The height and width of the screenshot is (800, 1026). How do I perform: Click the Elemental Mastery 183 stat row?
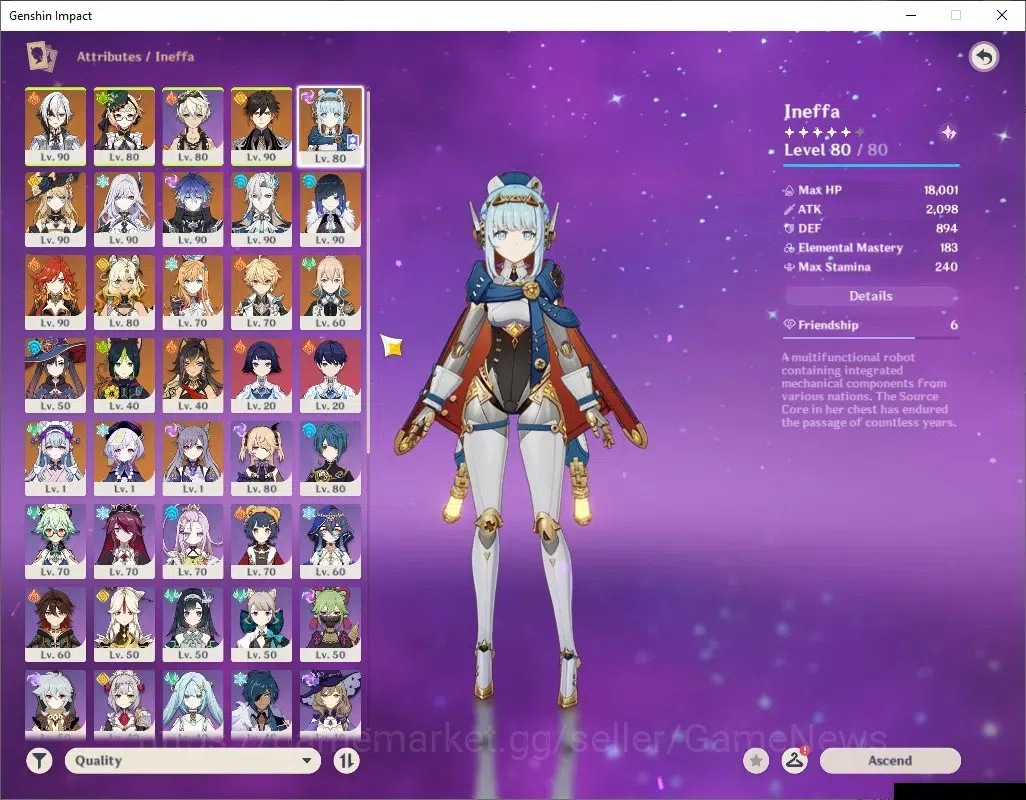(870, 248)
